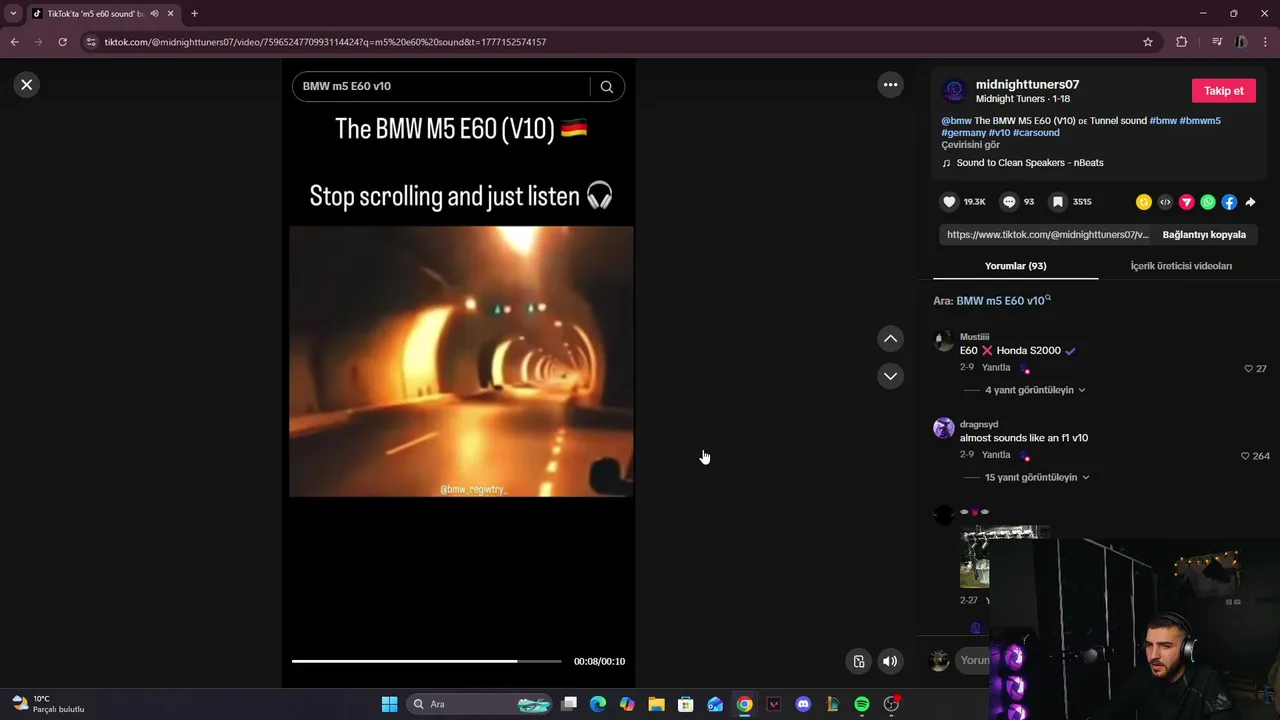The height and width of the screenshot is (720, 1280).
Task: Toggle the auto-scroll icon beside volume
Action: click(858, 661)
